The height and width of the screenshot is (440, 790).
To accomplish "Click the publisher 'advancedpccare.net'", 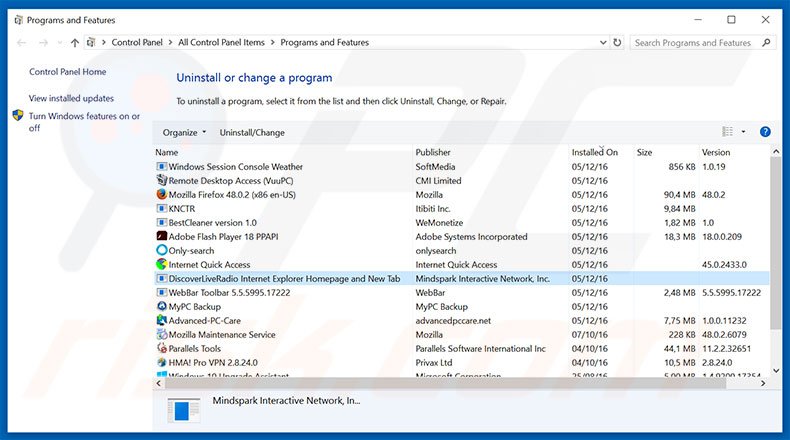I will point(453,321).
